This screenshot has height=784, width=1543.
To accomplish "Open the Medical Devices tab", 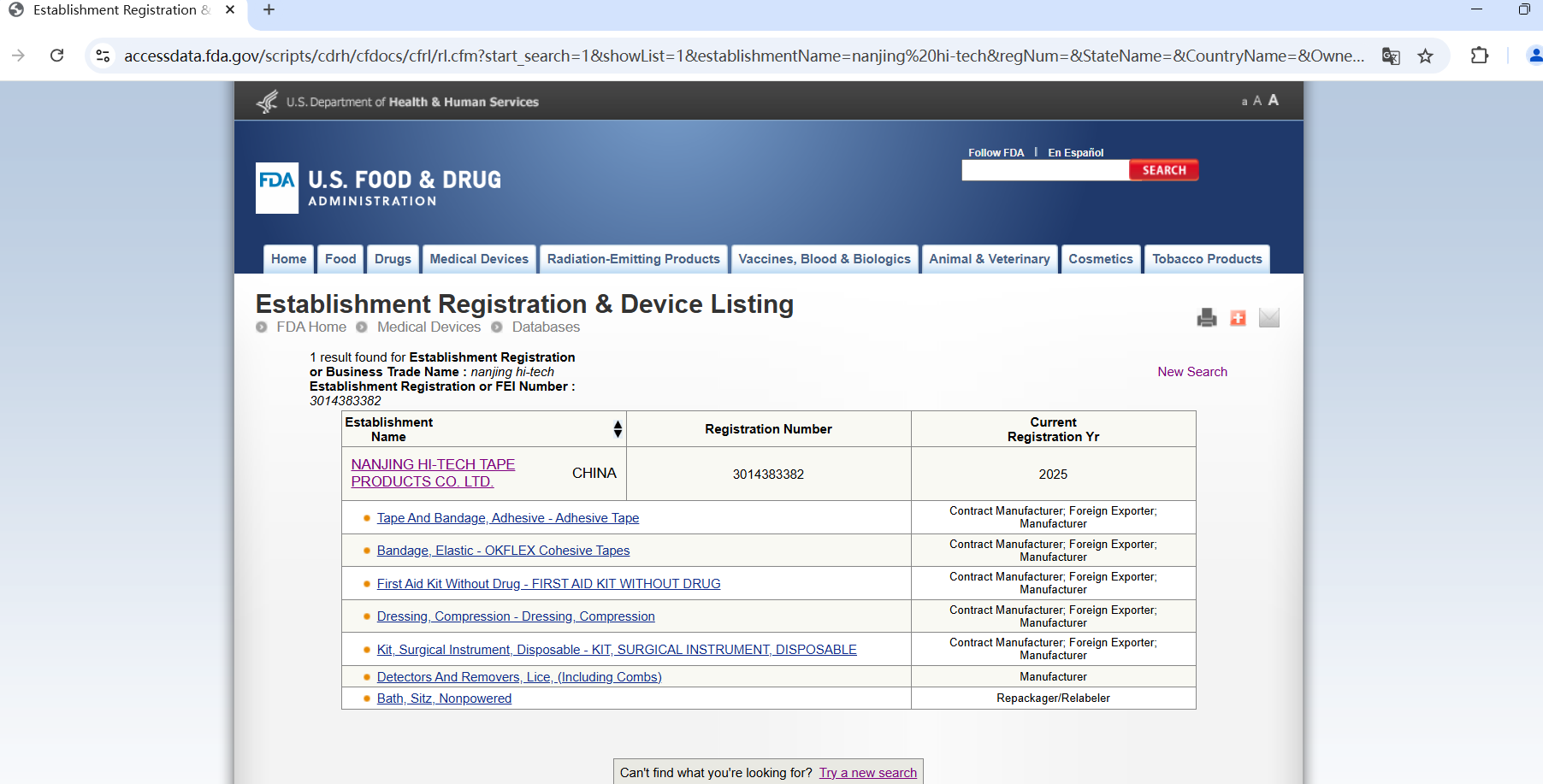I will tap(479, 259).
